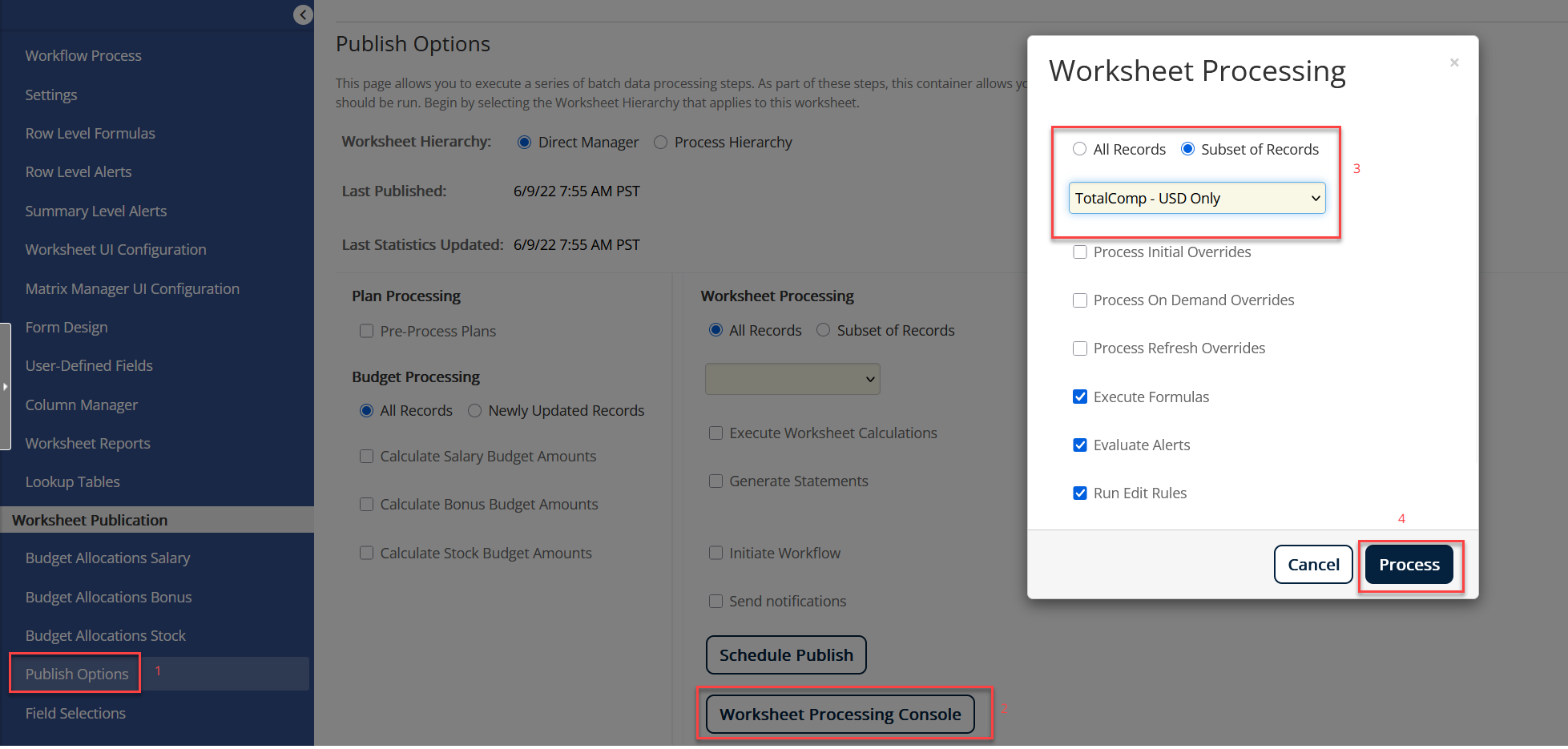This screenshot has height=749, width=1568.
Task: Go to Row Level Alerts
Action: 79,171
